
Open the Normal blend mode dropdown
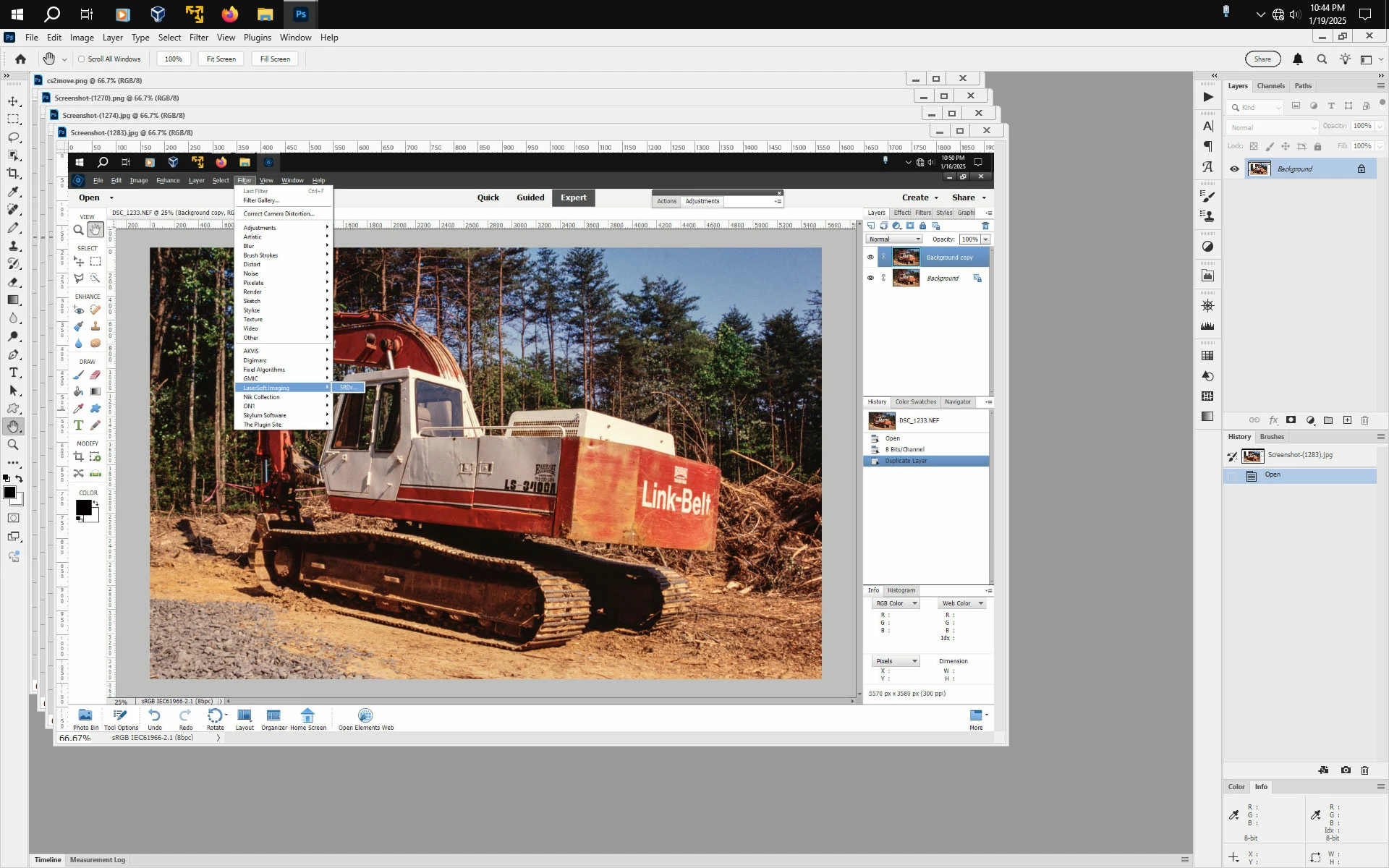[1273, 127]
